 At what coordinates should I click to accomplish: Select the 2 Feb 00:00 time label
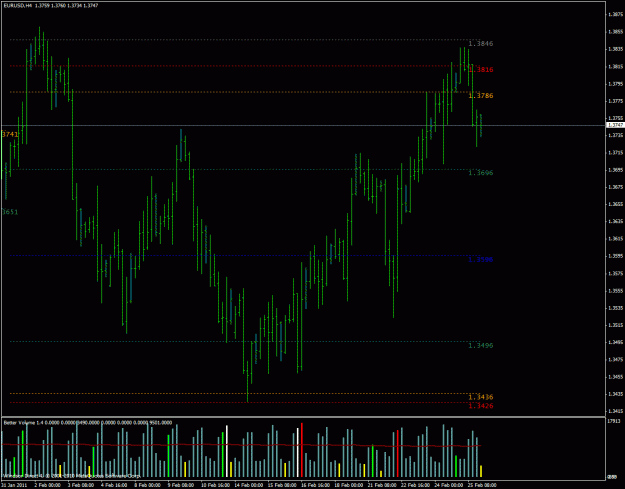pos(47,485)
